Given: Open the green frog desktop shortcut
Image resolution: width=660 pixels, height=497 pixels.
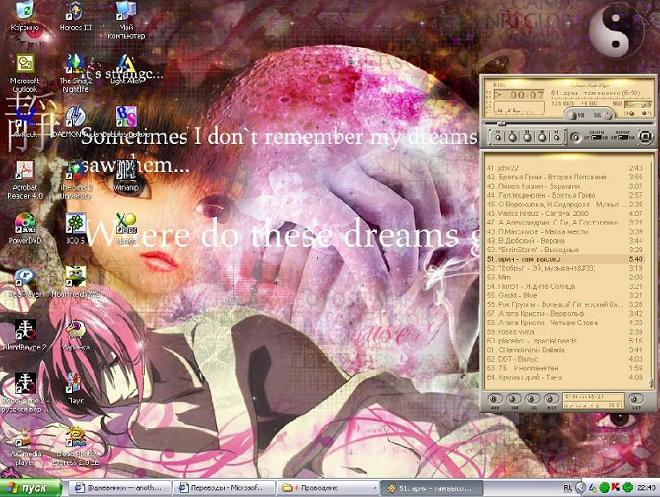Looking at the screenshot, I should point(75,283).
